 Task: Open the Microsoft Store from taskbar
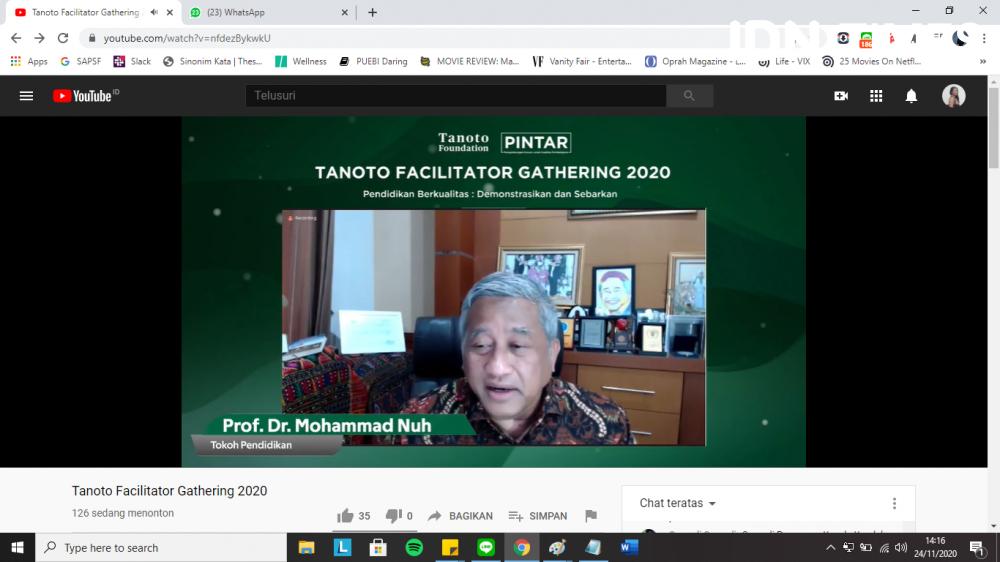pos(378,547)
